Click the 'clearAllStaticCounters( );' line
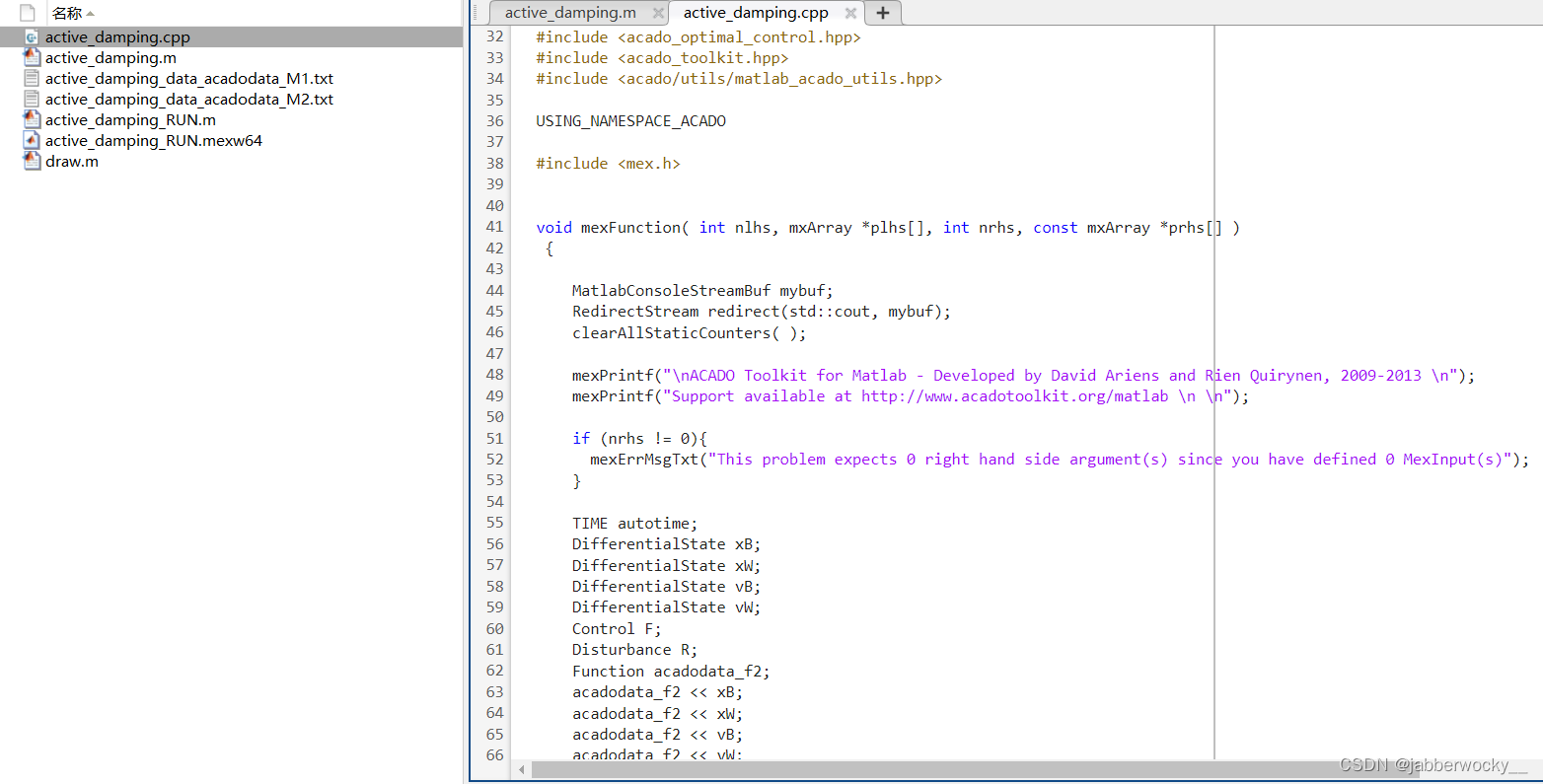This screenshot has width=1543, height=784. [x=689, y=333]
